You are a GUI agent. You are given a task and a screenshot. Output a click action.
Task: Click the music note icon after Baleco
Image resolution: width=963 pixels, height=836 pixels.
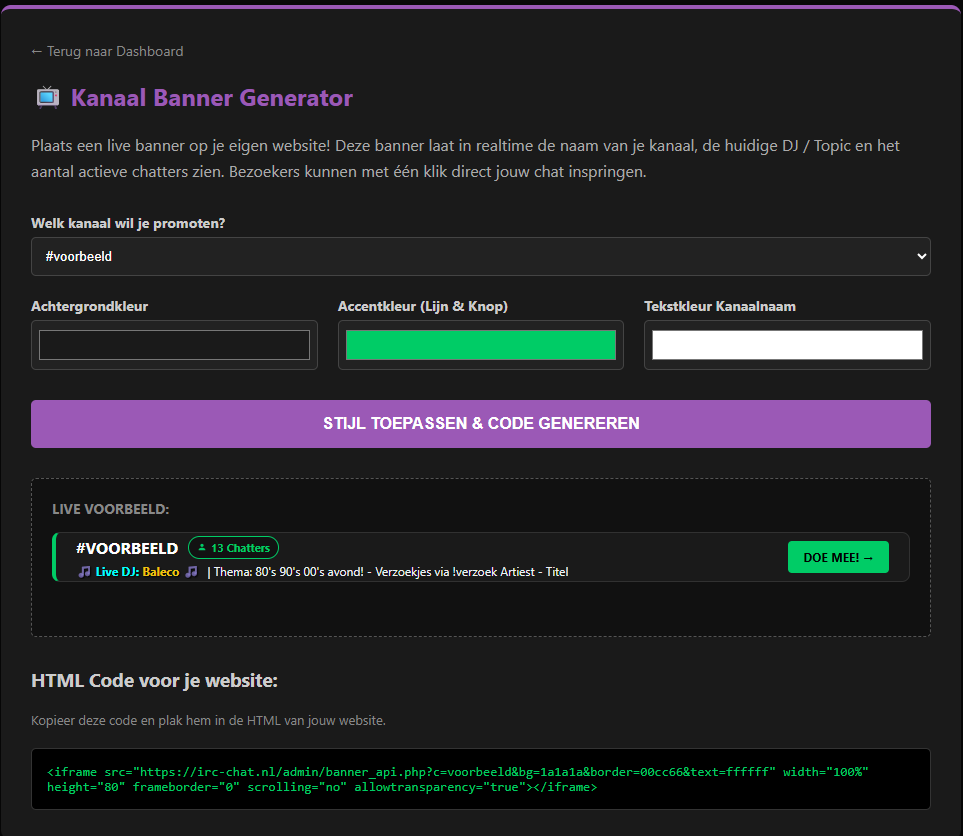pos(189,572)
